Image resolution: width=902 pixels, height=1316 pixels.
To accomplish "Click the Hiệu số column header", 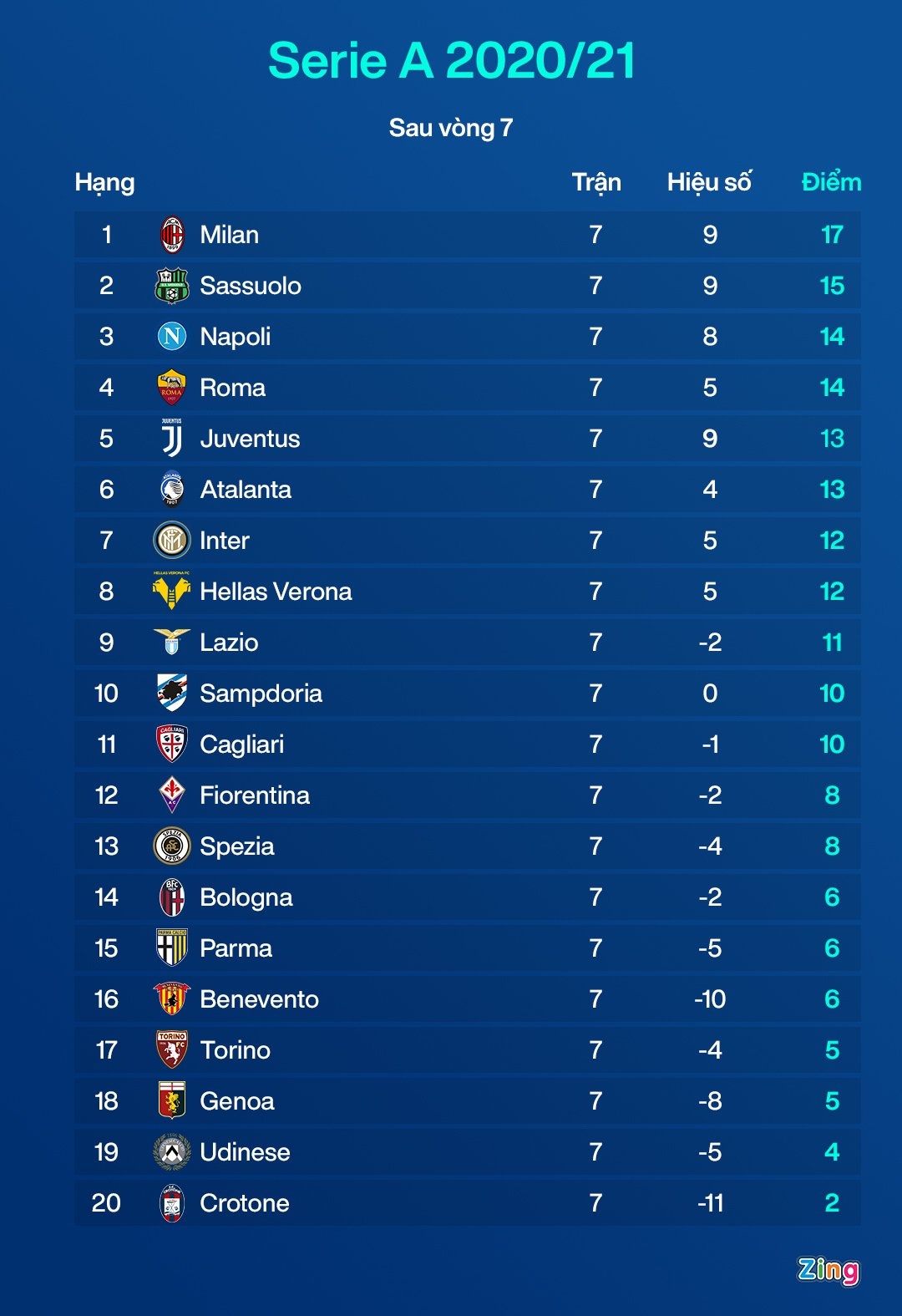I will click(709, 182).
